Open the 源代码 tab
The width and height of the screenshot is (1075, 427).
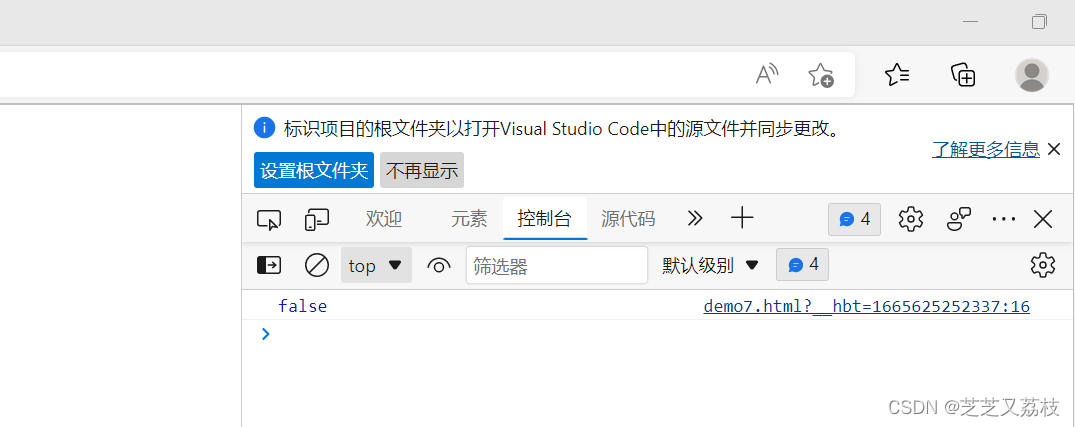[628, 219]
